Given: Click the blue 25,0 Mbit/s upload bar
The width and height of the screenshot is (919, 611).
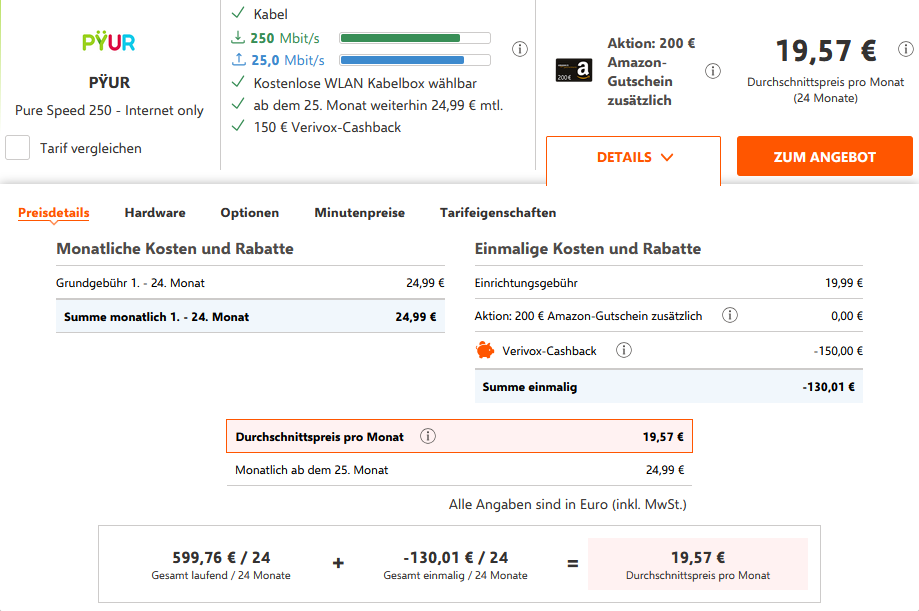Looking at the screenshot, I should pos(415,60).
